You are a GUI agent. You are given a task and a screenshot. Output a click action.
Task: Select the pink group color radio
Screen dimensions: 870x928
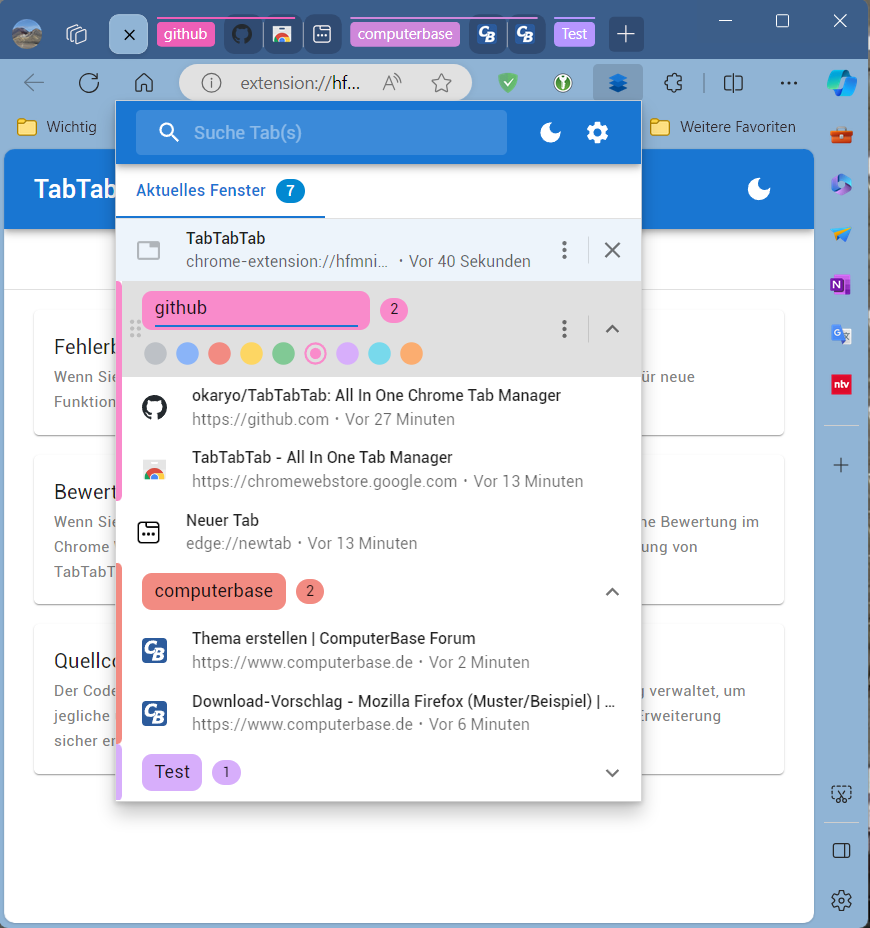click(x=315, y=354)
